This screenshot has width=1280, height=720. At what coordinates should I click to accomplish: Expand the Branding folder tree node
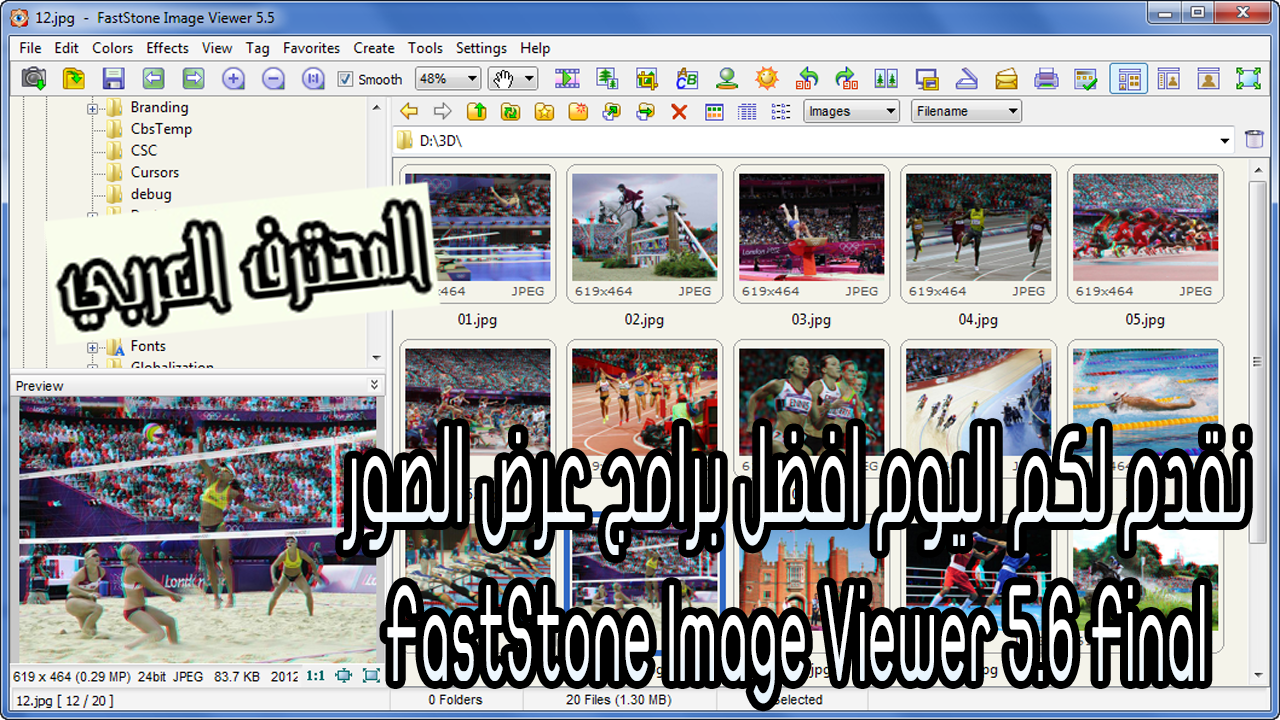[x=93, y=108]
